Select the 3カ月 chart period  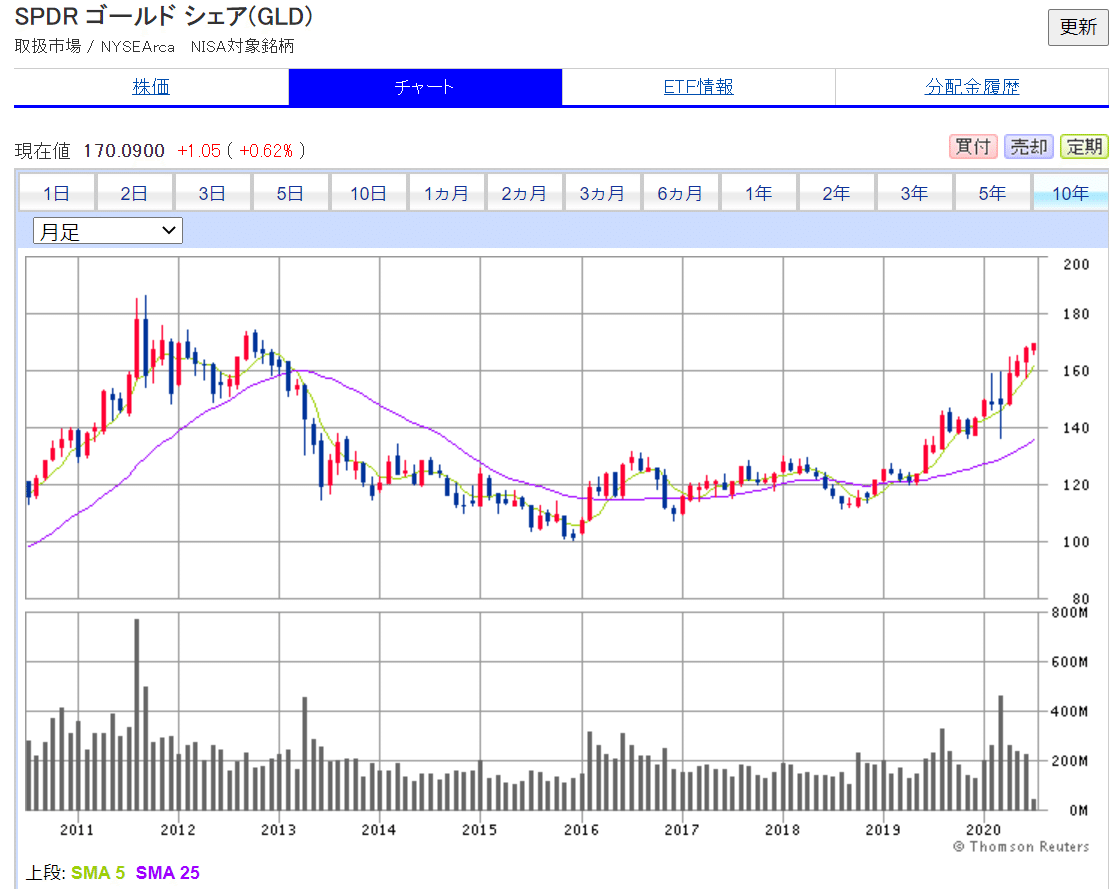pos(602,193)
